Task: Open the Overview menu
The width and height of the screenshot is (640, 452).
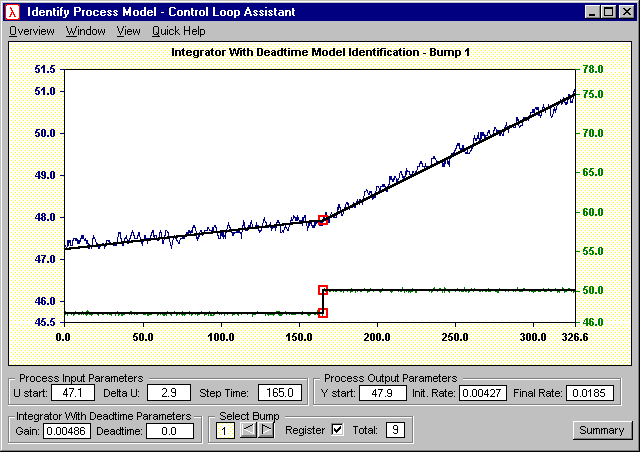Action: click(x=32, y=31)
